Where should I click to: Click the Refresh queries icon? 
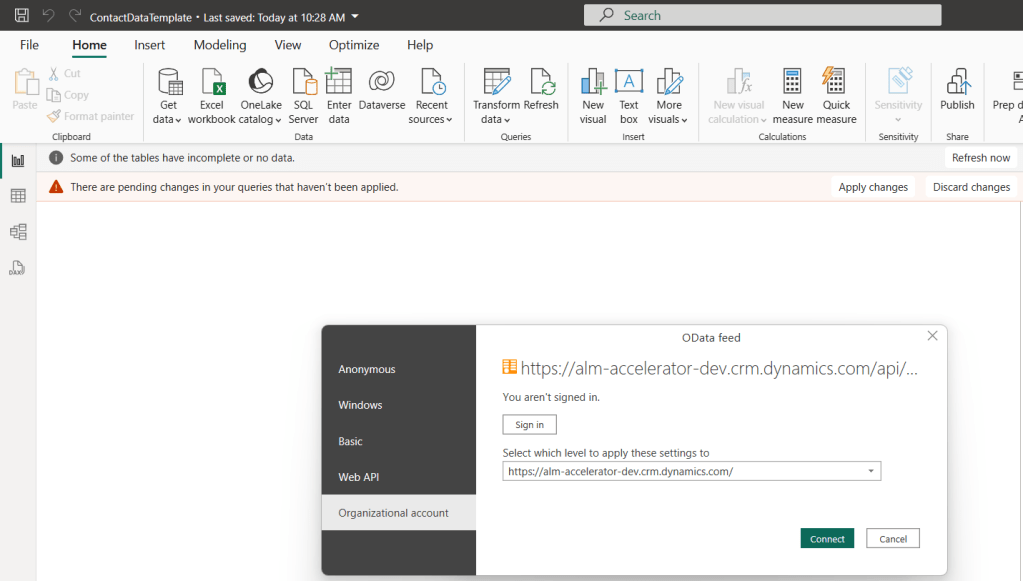541,96
